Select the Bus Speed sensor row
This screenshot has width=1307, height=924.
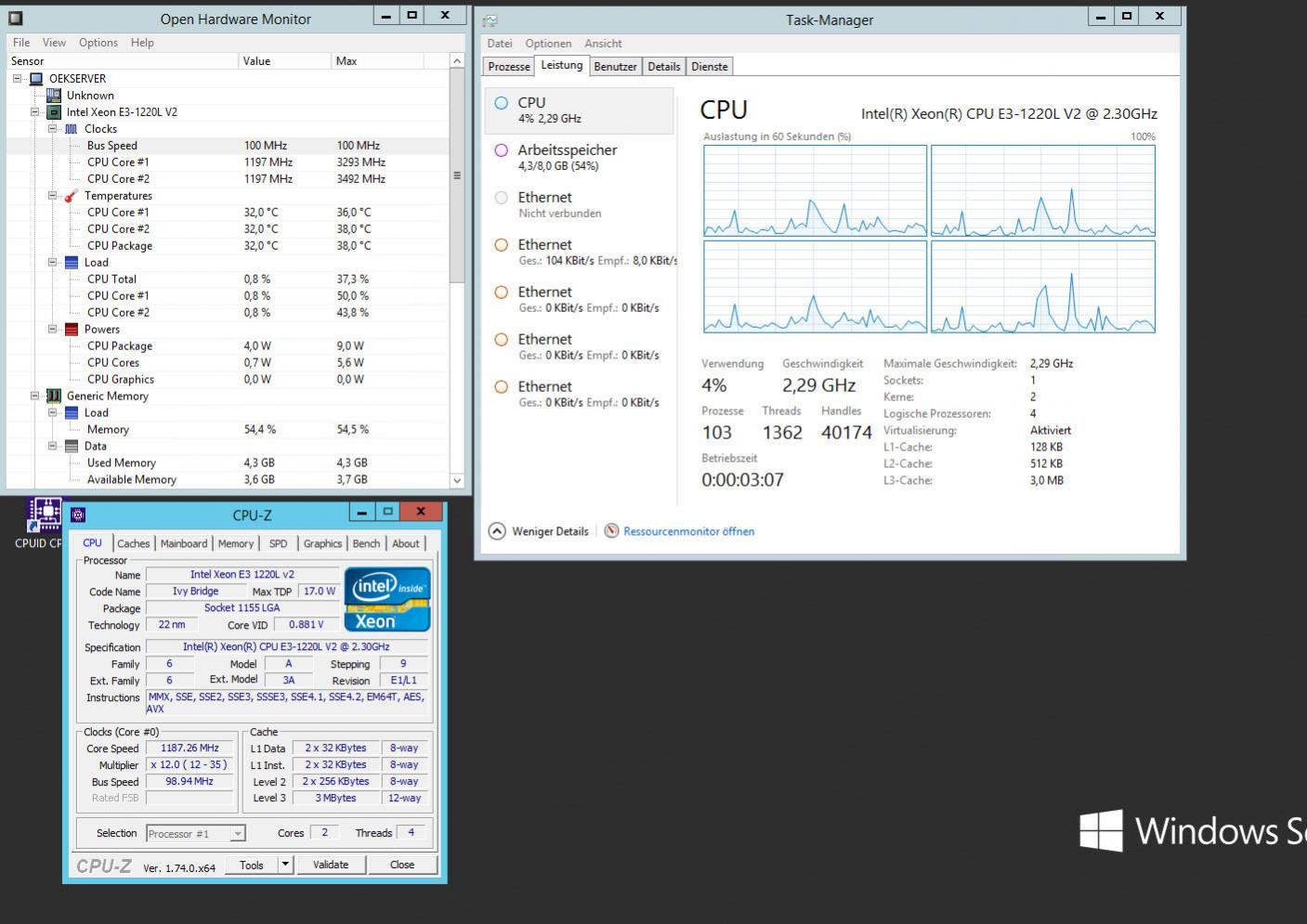(x=229, y=146)
